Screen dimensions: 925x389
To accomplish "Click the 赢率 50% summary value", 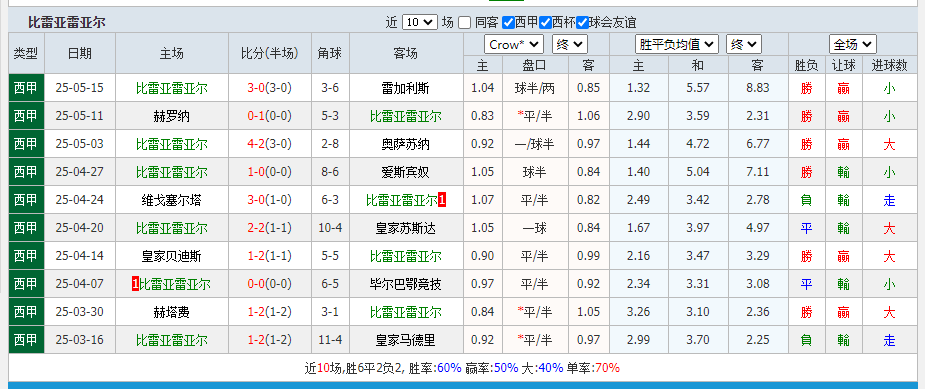I will (x=506, y=368).
